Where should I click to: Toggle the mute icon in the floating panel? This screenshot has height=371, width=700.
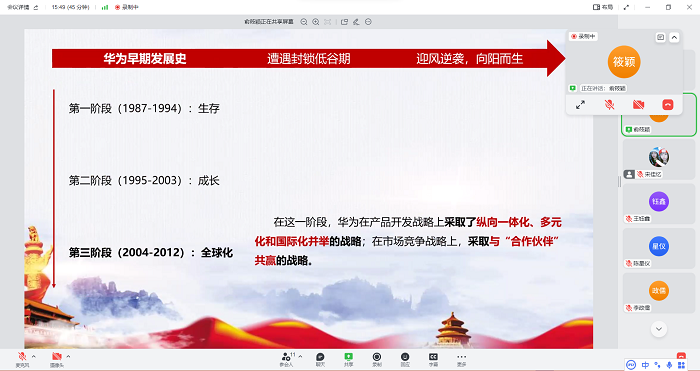tap(609, 105)
